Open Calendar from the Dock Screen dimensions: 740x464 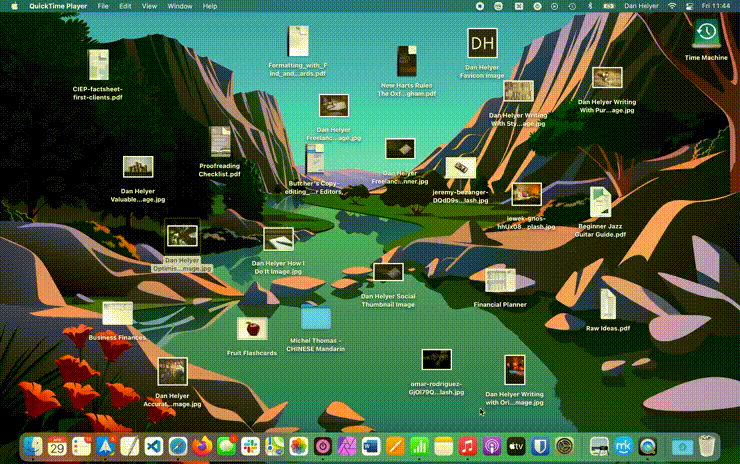coord(57,446)
